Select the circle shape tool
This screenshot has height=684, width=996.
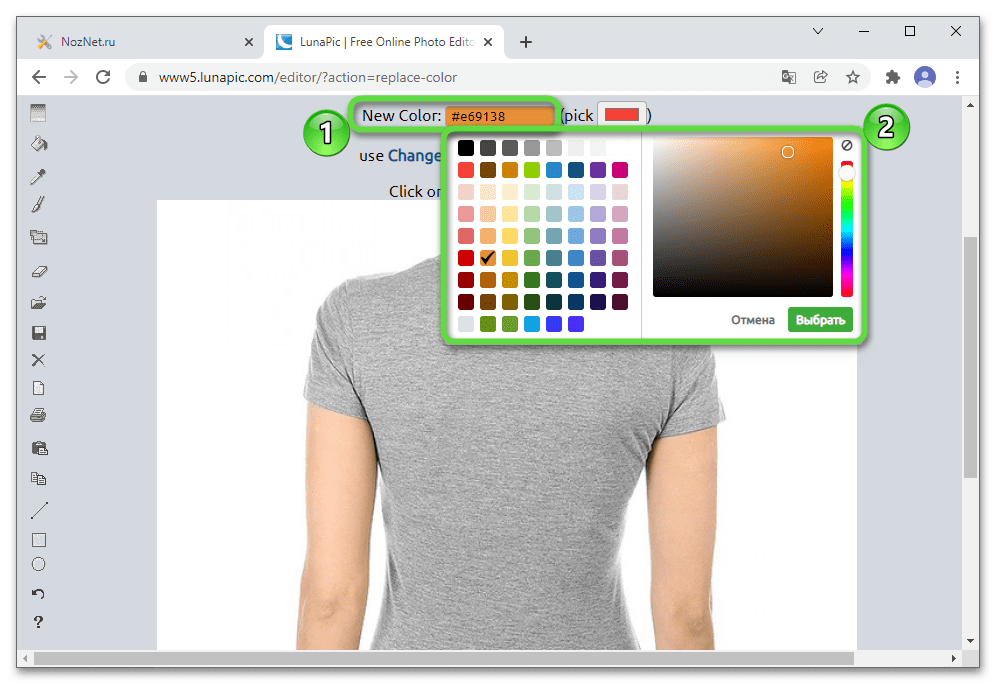pos(38,565)
